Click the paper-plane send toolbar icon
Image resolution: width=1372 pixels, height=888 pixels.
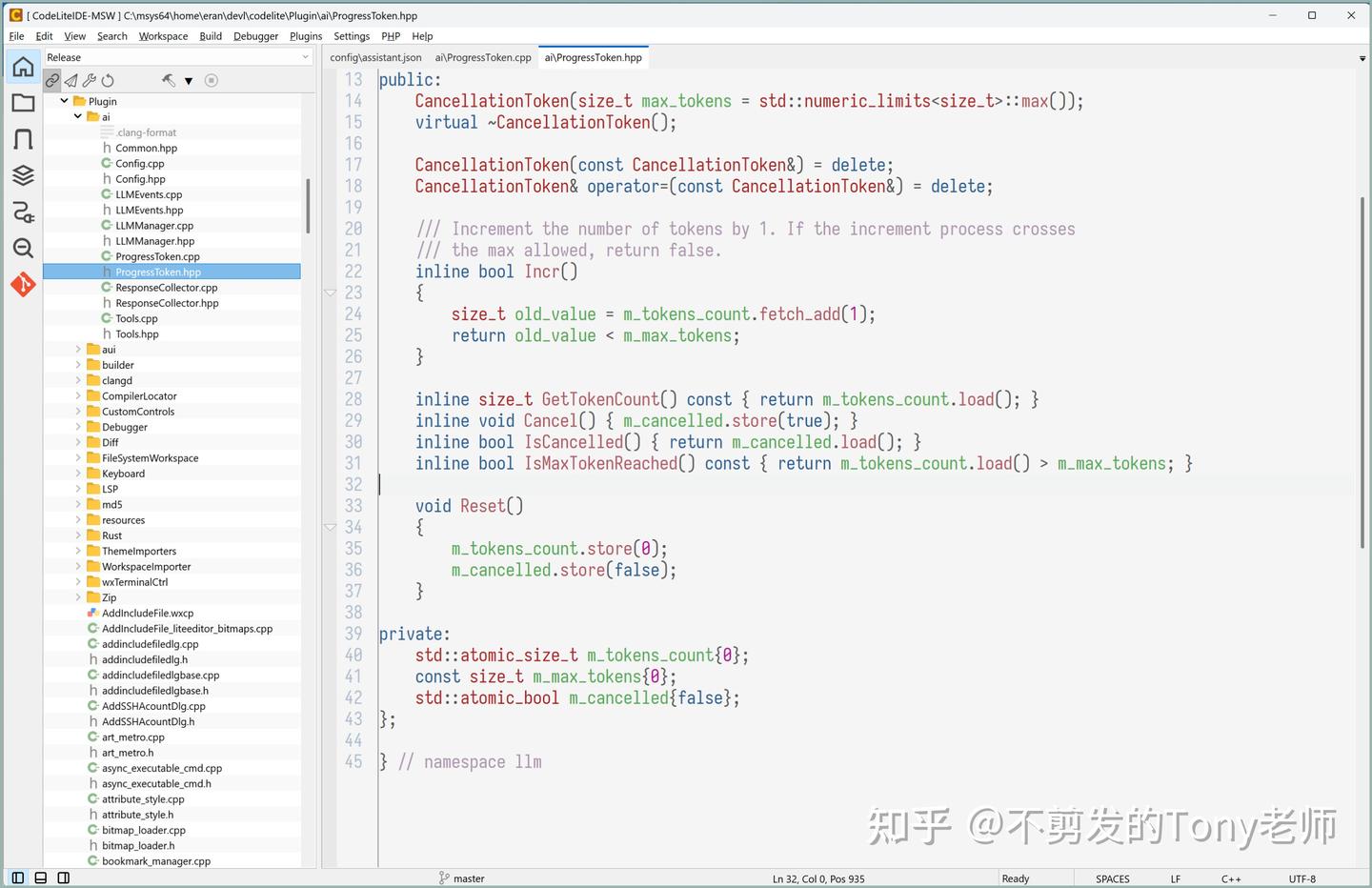(70, 80)
